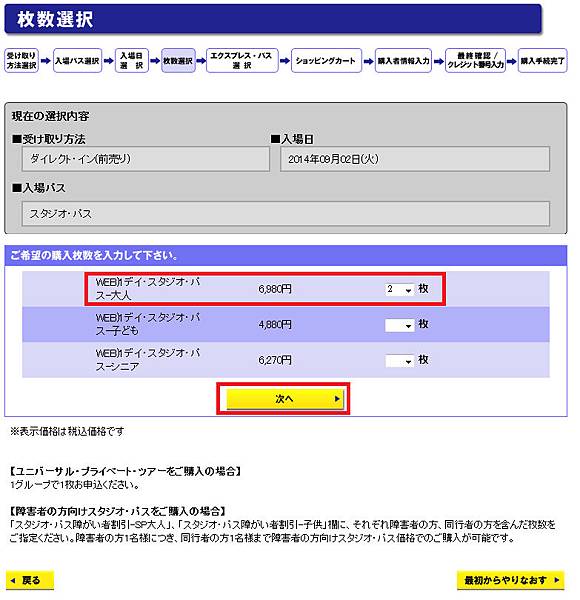Click the 枚数選択 page title
This screenshot has height=600, width=580.
pyautogui.click(x=55, y=19)
